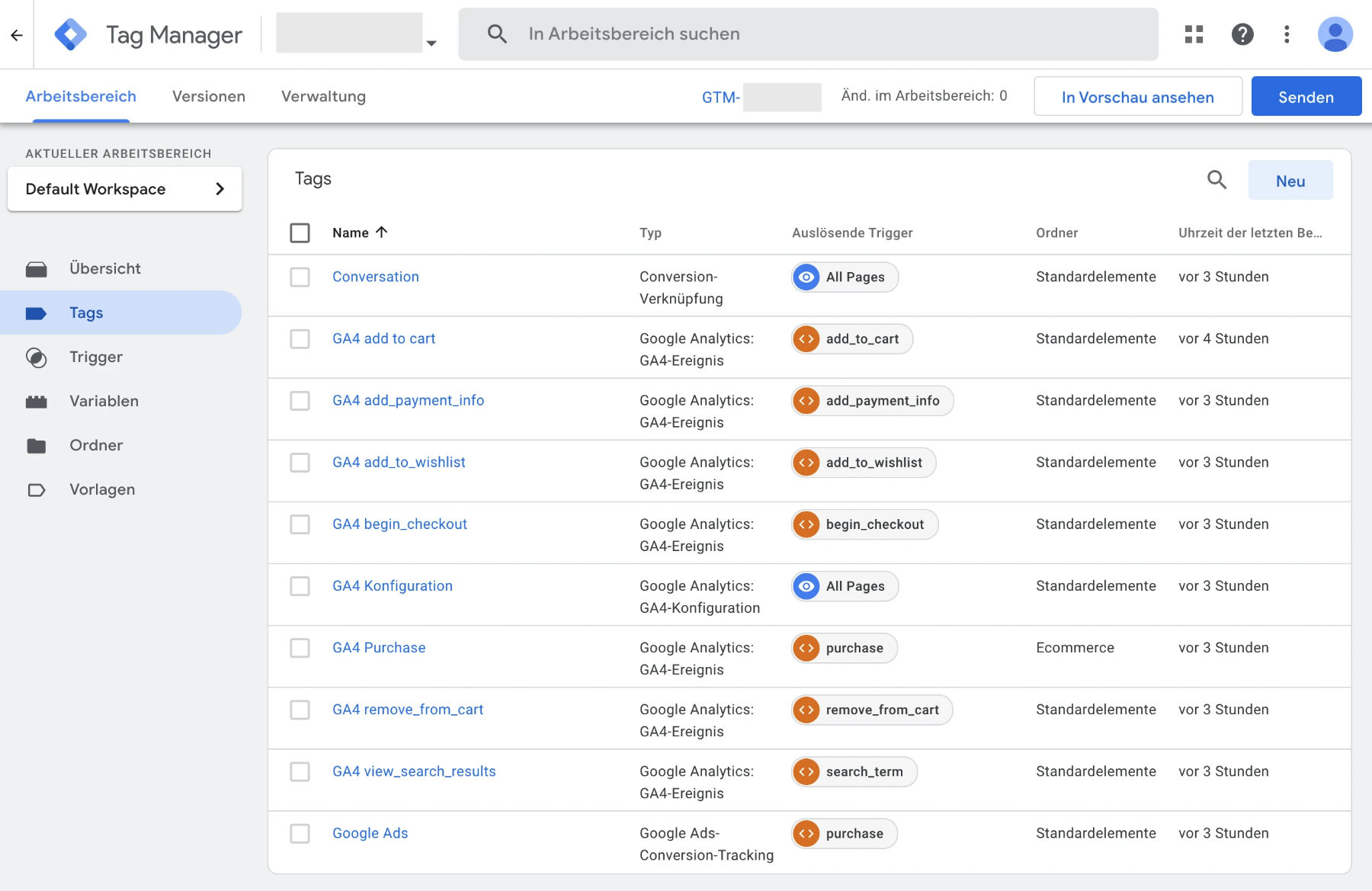Check the Google Ads tag checkbox
The width and height of the screenshot is (1372, 891).
[x=300, y=832]
